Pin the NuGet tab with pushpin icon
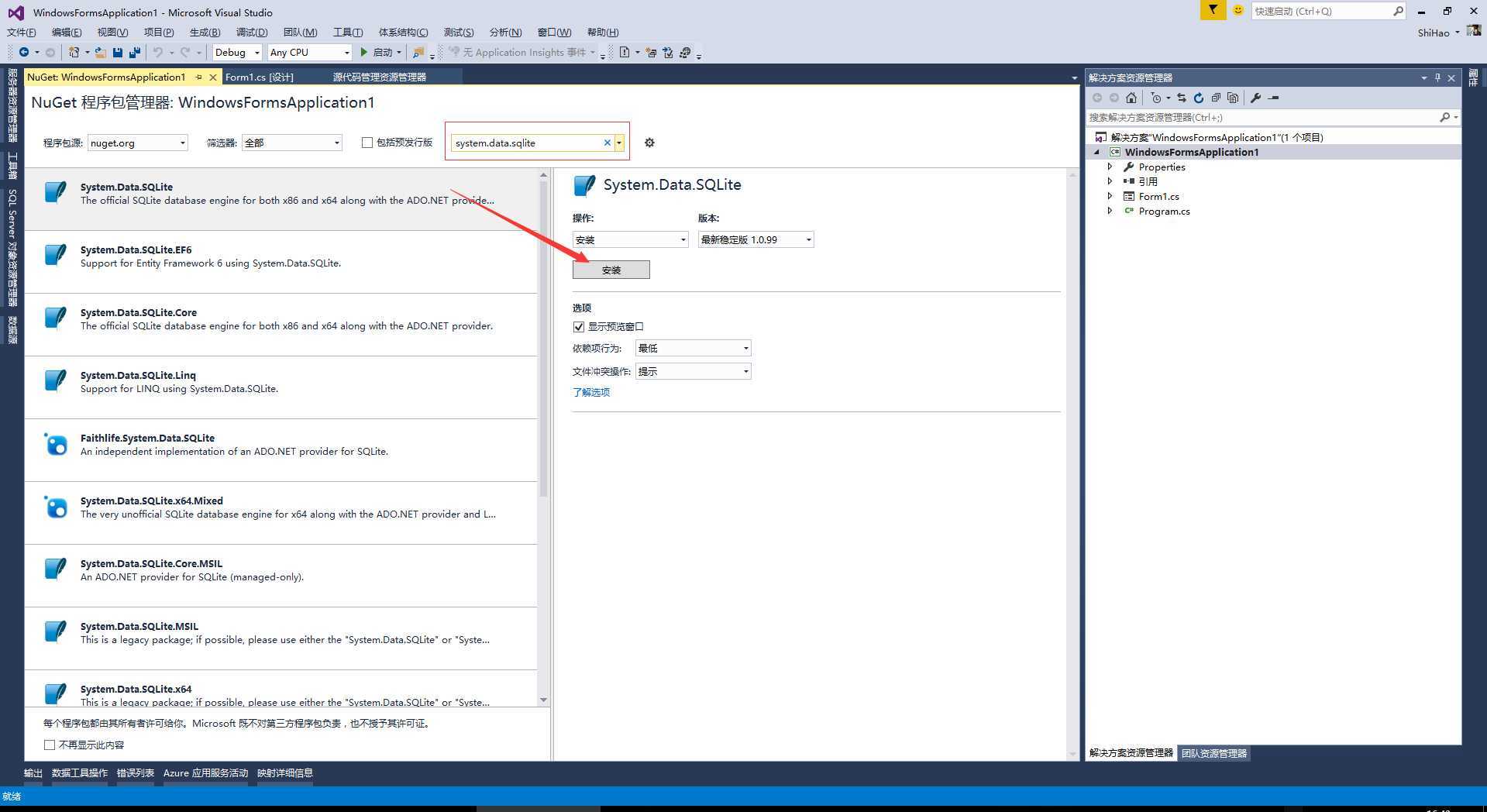 point(199,77)
